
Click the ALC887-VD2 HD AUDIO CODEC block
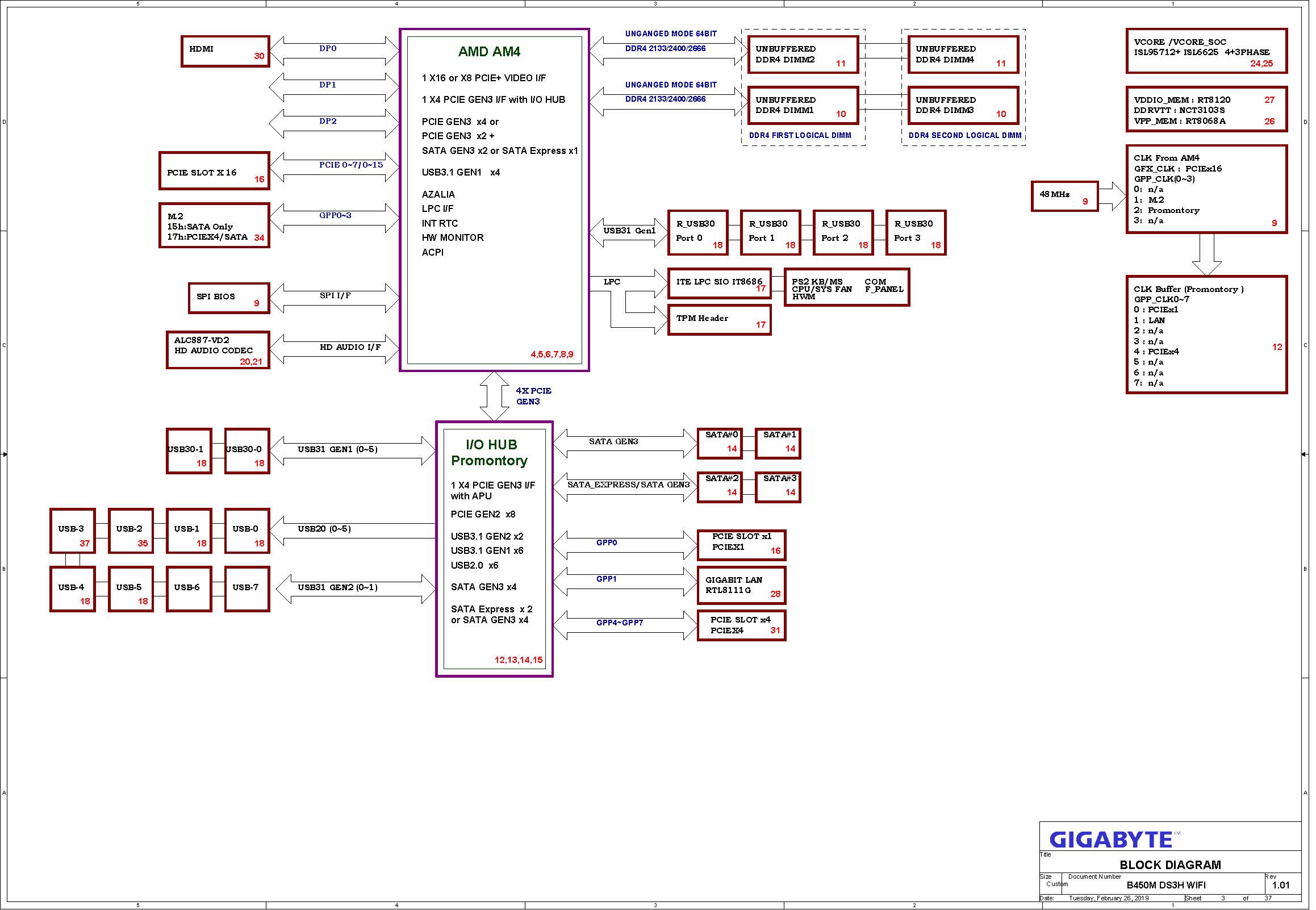pos(218,350)
